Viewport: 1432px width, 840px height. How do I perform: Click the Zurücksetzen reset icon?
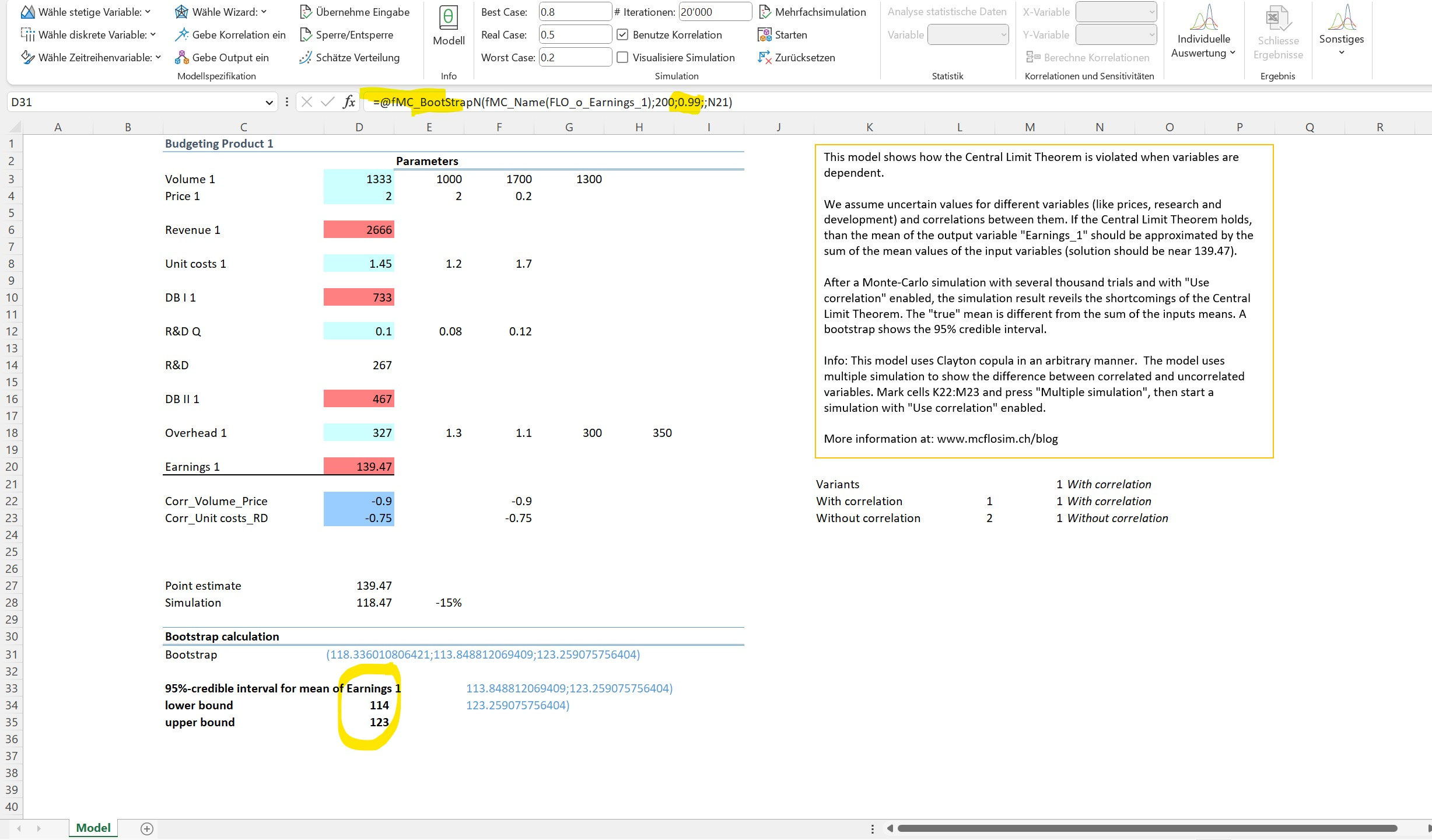[765, 57]
